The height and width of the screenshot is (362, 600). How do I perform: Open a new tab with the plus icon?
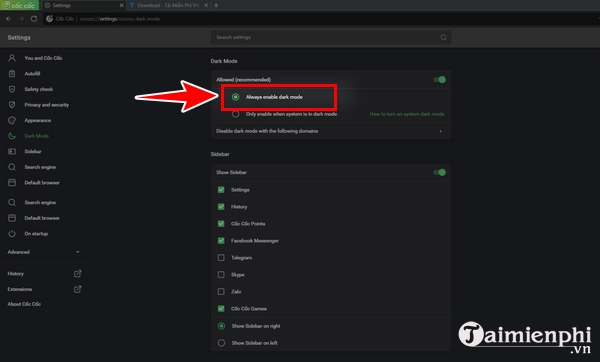(216, 5)
